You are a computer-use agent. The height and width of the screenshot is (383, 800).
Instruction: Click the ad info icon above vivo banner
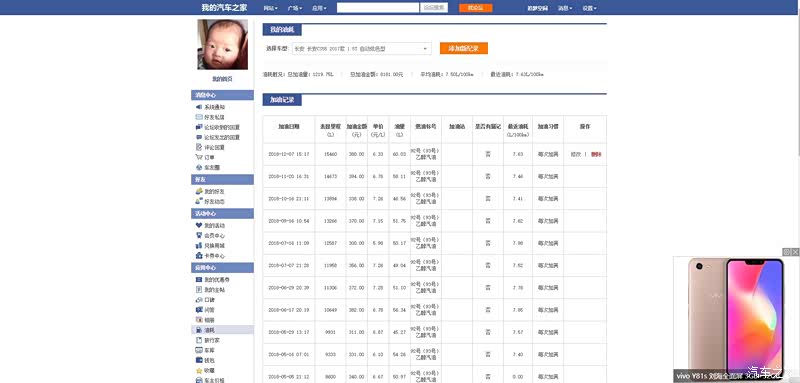tap(787, 252)
